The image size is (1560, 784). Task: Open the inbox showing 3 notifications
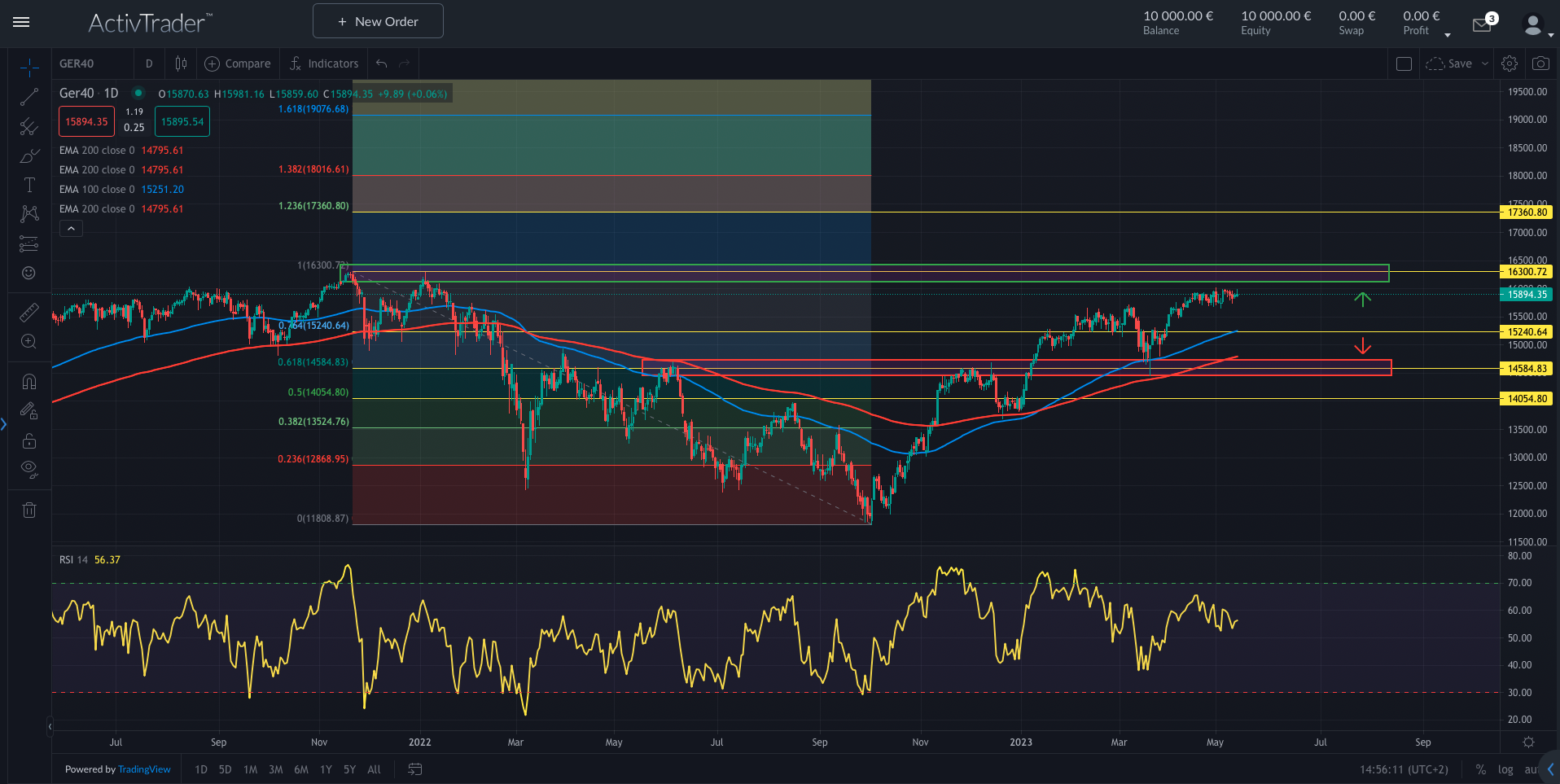(1482, 24)
